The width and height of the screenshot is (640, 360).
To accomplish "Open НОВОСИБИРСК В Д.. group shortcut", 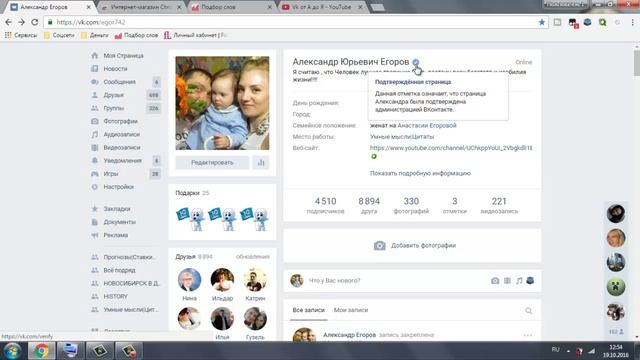I will 131,283.
